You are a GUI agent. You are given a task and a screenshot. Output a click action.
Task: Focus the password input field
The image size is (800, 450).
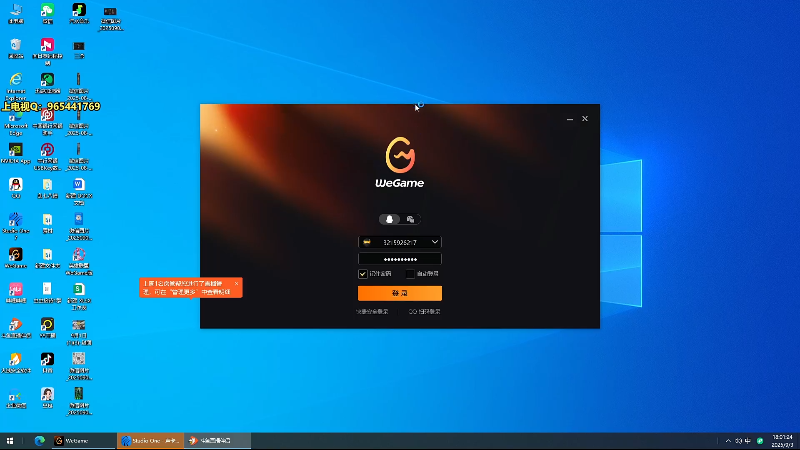tap(400, 259)
